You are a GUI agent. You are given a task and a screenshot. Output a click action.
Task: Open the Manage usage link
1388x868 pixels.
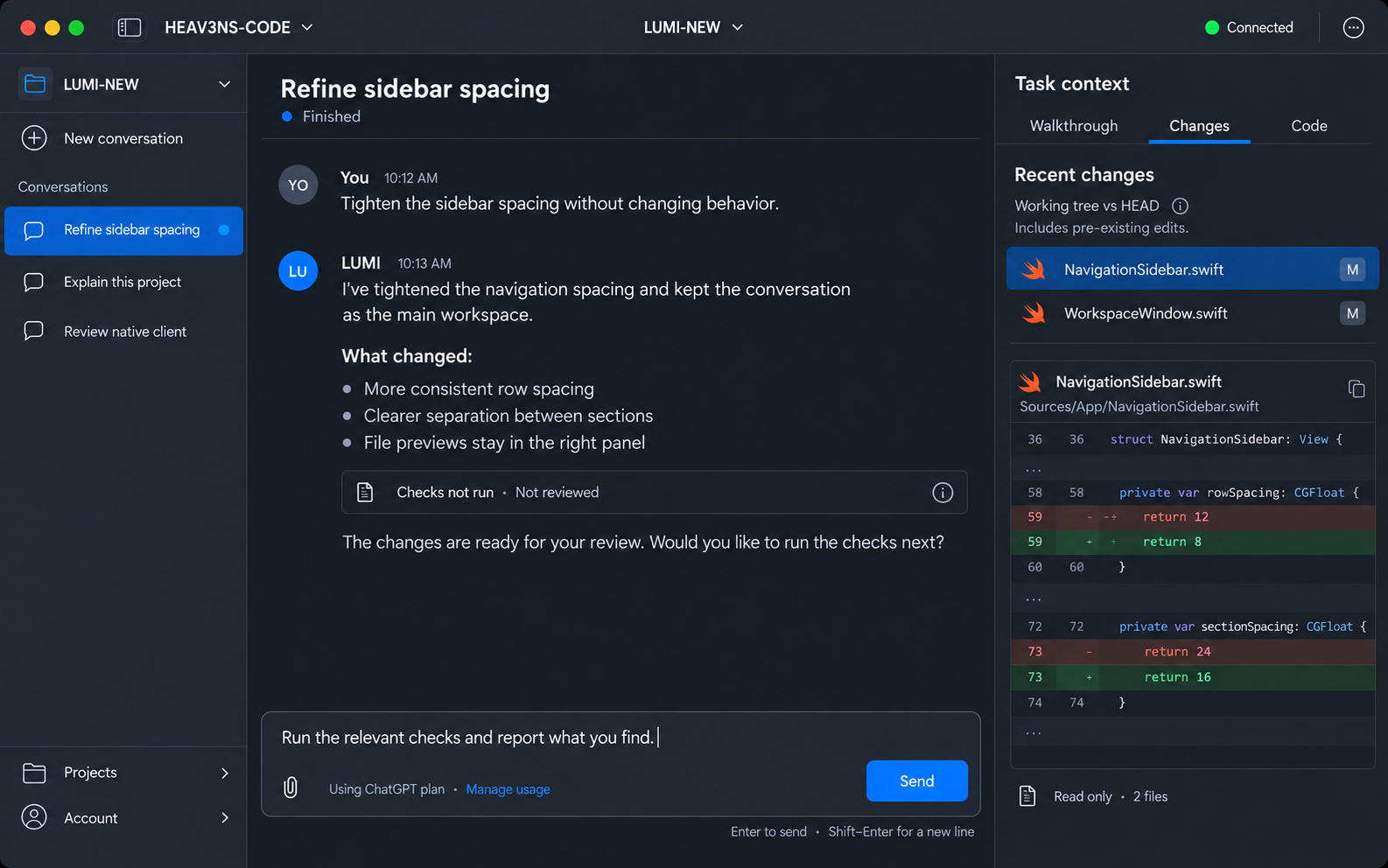[508, 789]
